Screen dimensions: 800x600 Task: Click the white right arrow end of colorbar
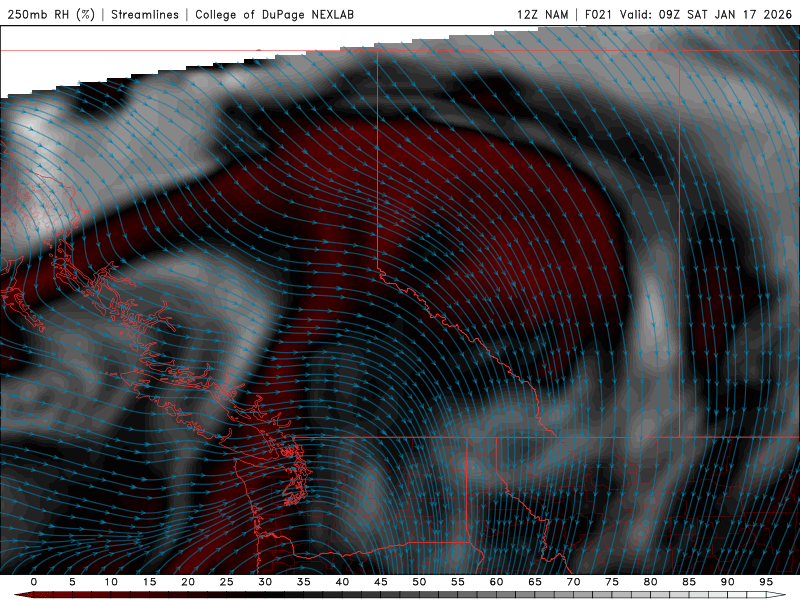click(777, 595)
